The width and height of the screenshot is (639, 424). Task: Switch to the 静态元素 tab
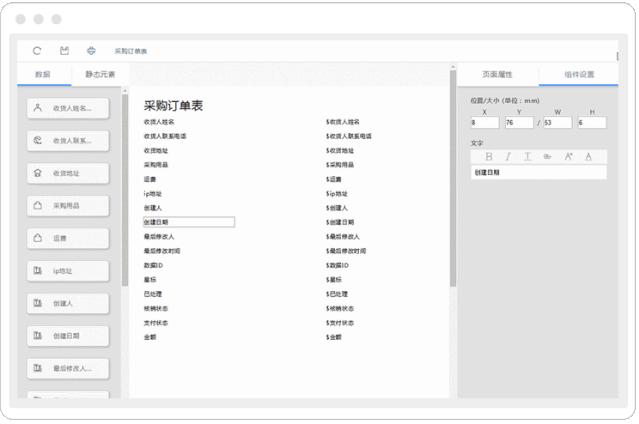click(100, 74)
